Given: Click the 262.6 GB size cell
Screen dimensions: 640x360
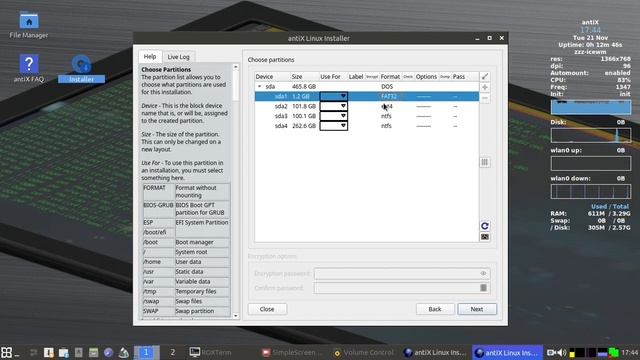Looking at the screenshot, I should tap(304, 126).
